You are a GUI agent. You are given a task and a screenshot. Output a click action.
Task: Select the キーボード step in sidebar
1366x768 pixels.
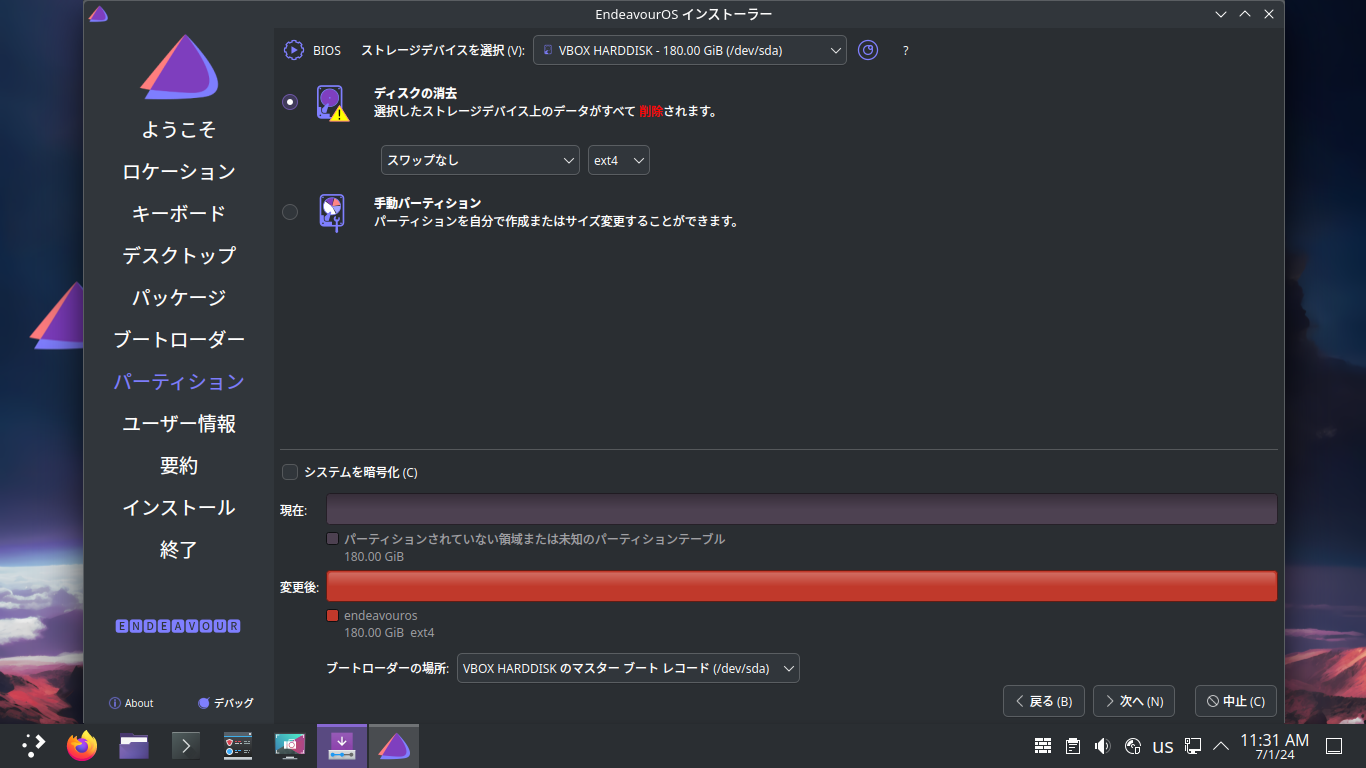pyautogui.click(x=179, y=214)
